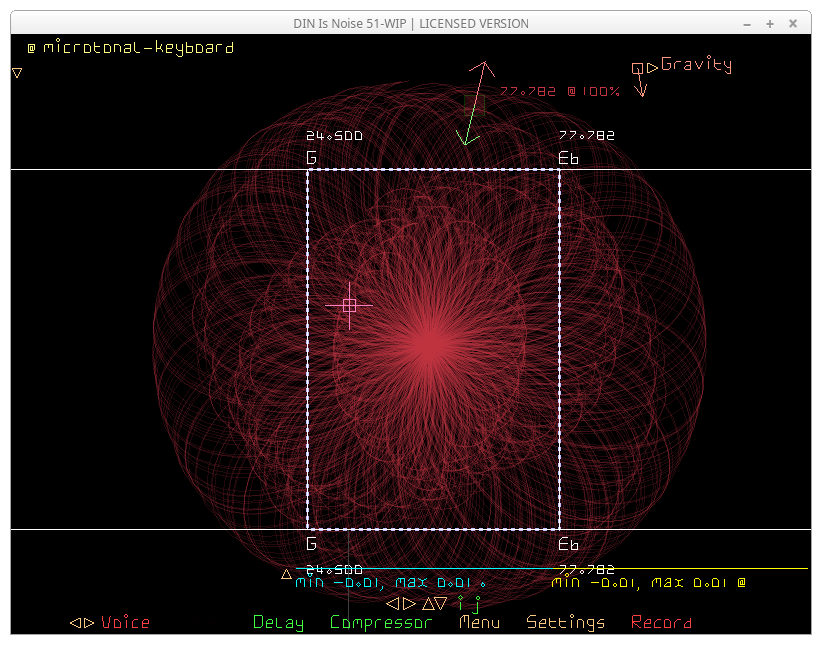Click the small square Gravity handle
Image resolution: width=822 pixels, height=645 pixels.
click(x=637, y=68)
